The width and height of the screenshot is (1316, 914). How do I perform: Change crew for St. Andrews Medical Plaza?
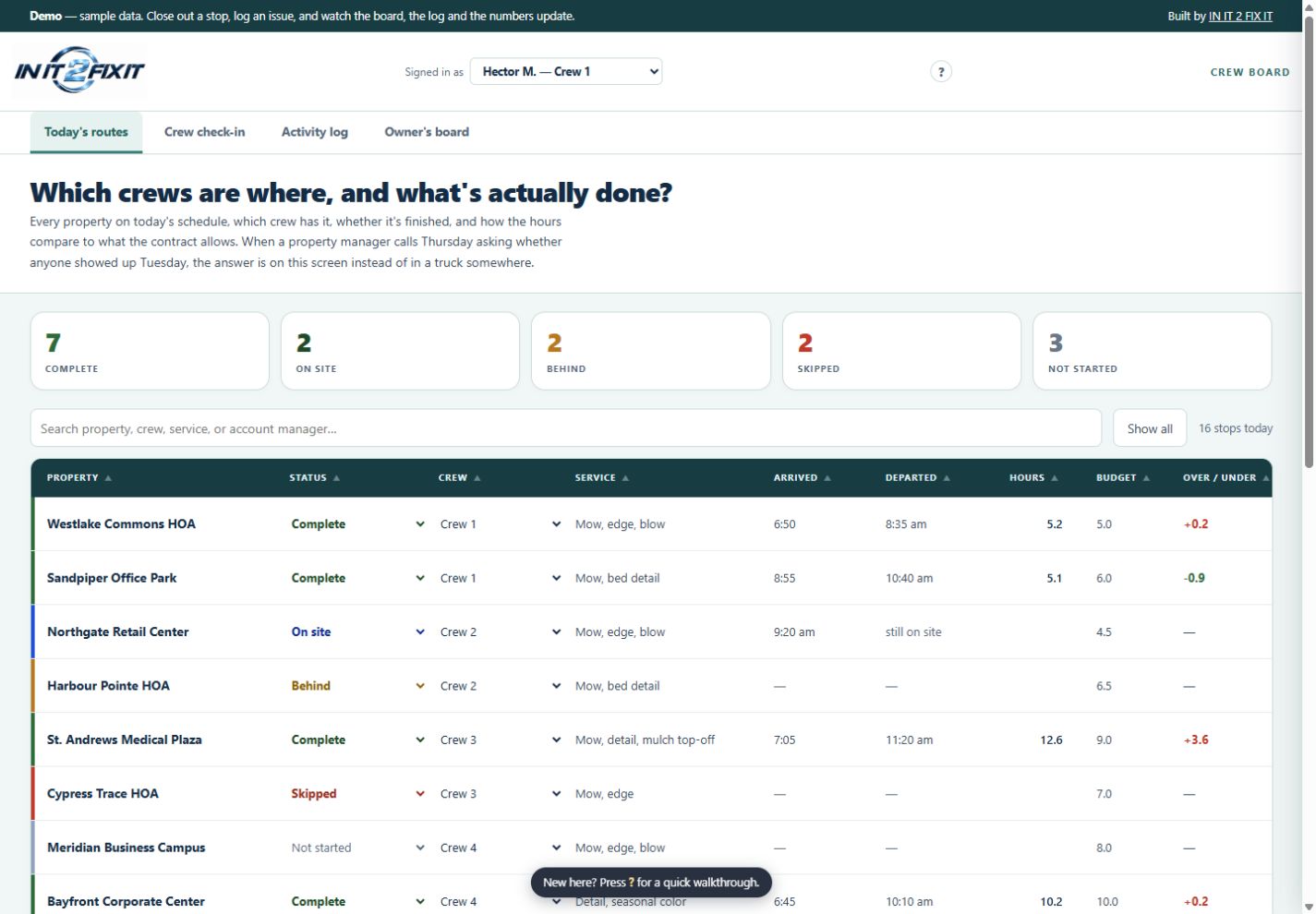pyautogui.click(x=501, y=740)
